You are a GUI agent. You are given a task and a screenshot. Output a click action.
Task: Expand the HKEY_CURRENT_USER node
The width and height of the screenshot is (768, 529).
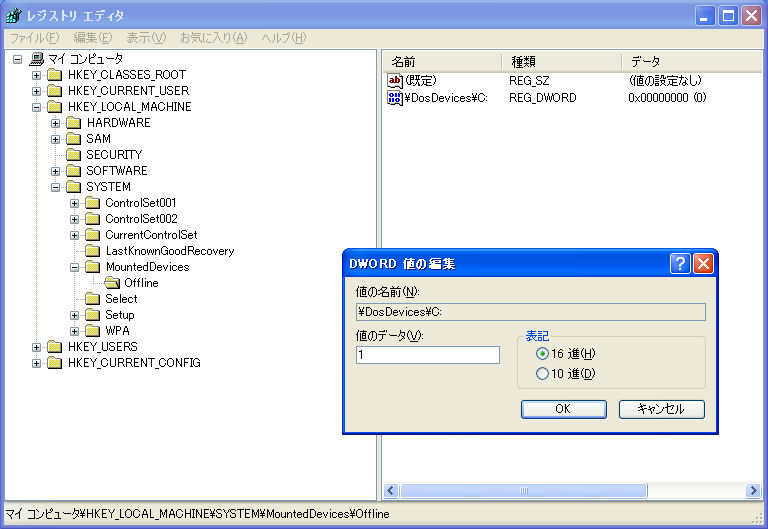tap(36, 91)
